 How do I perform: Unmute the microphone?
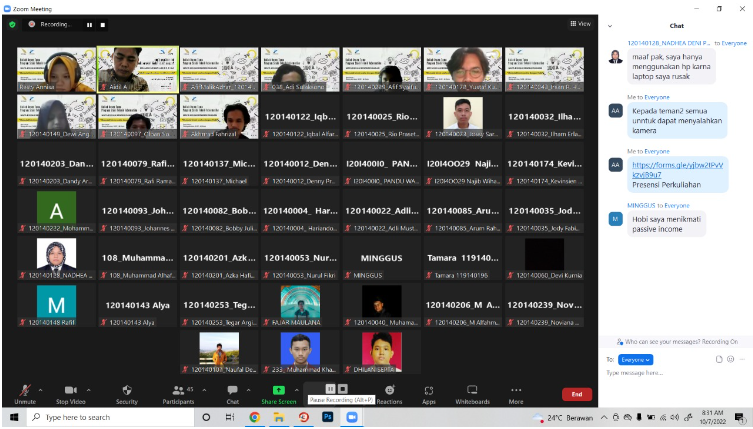point(25,393)
